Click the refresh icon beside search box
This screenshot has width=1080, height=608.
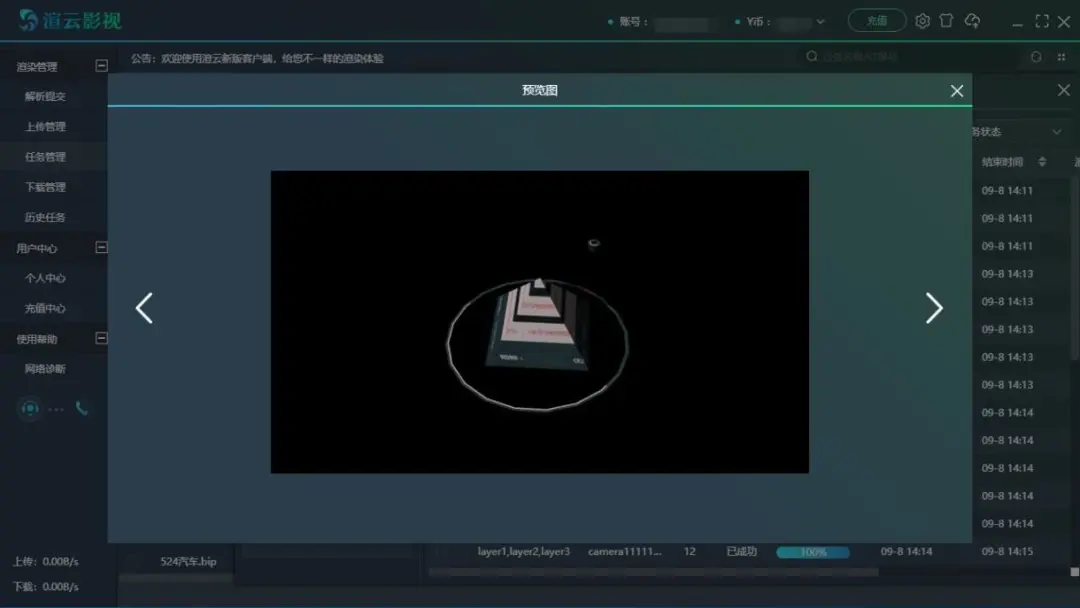[x=1036, y=58]
